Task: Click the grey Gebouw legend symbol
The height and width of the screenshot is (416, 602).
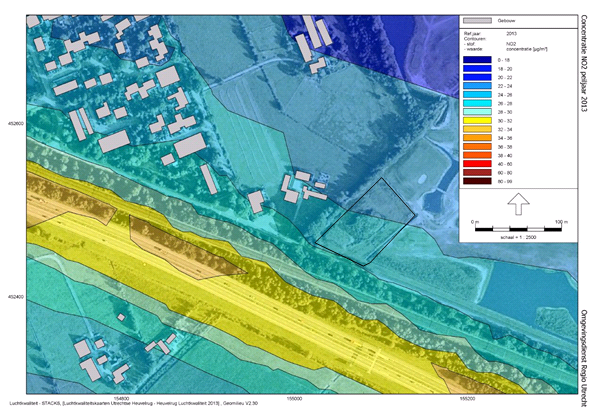Action: 477,21
